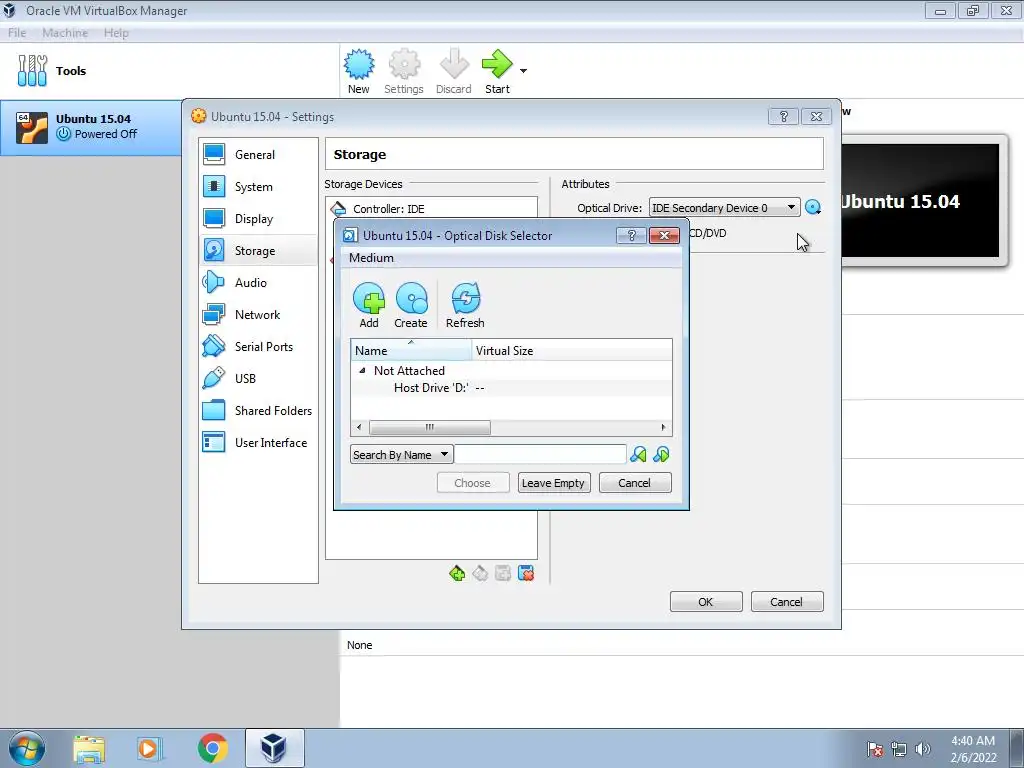Open the Network settings category

[x=259, y=315]
